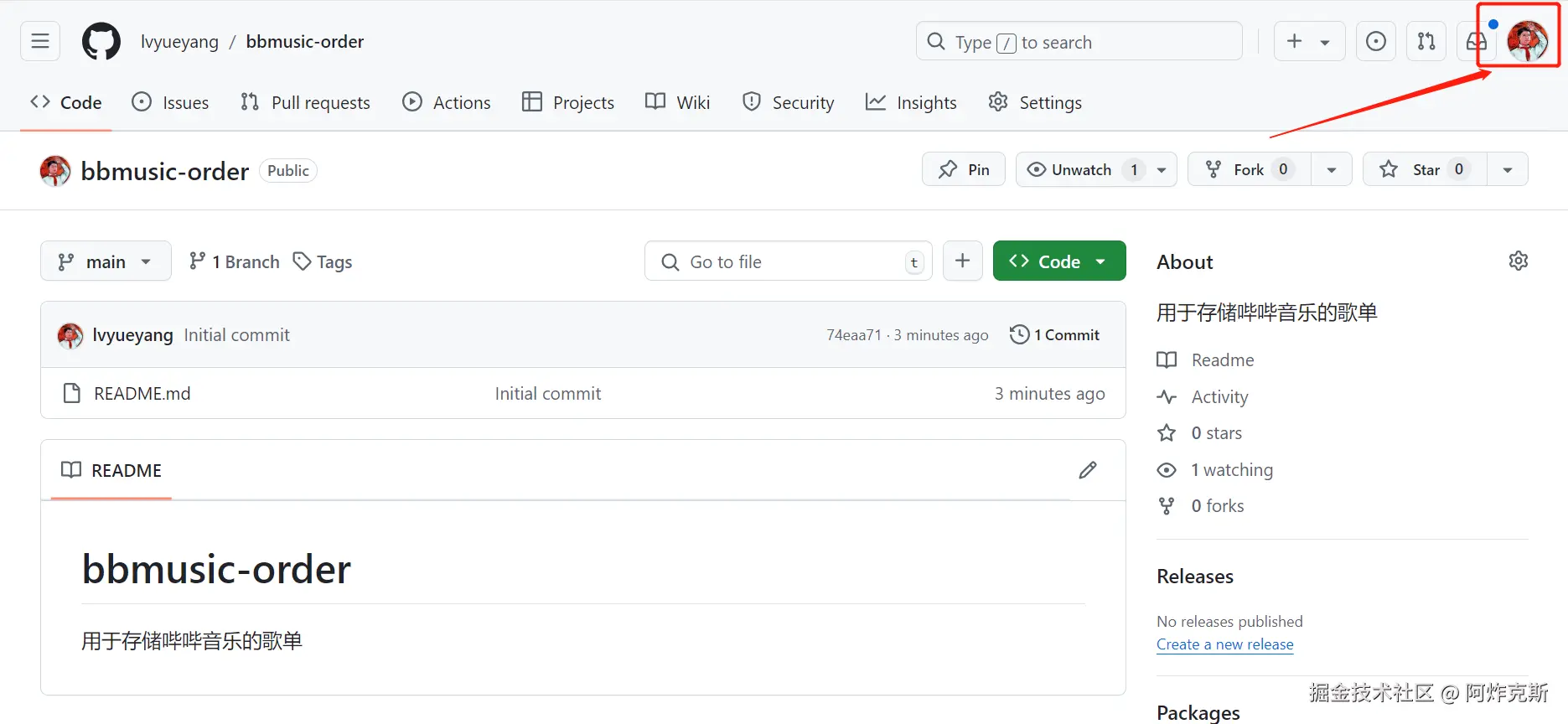Expand the green Code dropdown
Screen dimensions: 1568x724
[x=1059, y=261]
